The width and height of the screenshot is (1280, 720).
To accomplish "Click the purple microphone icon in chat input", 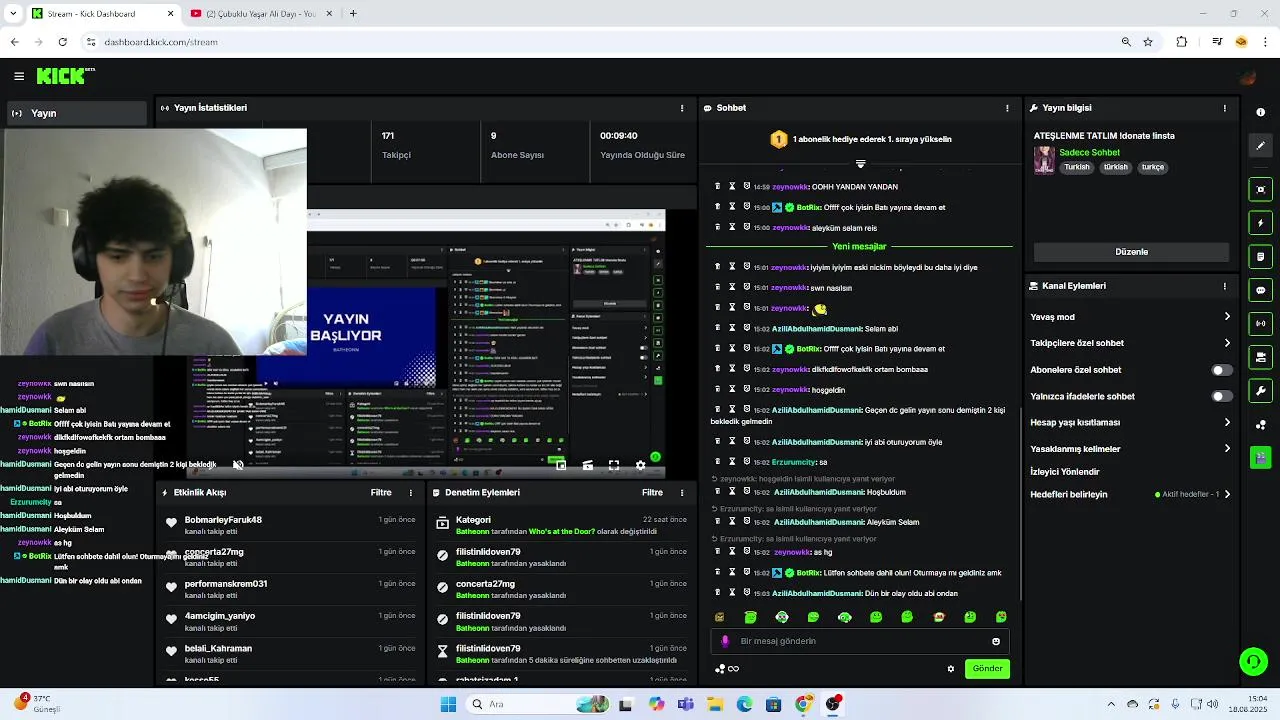I will [x=725, y=641].
